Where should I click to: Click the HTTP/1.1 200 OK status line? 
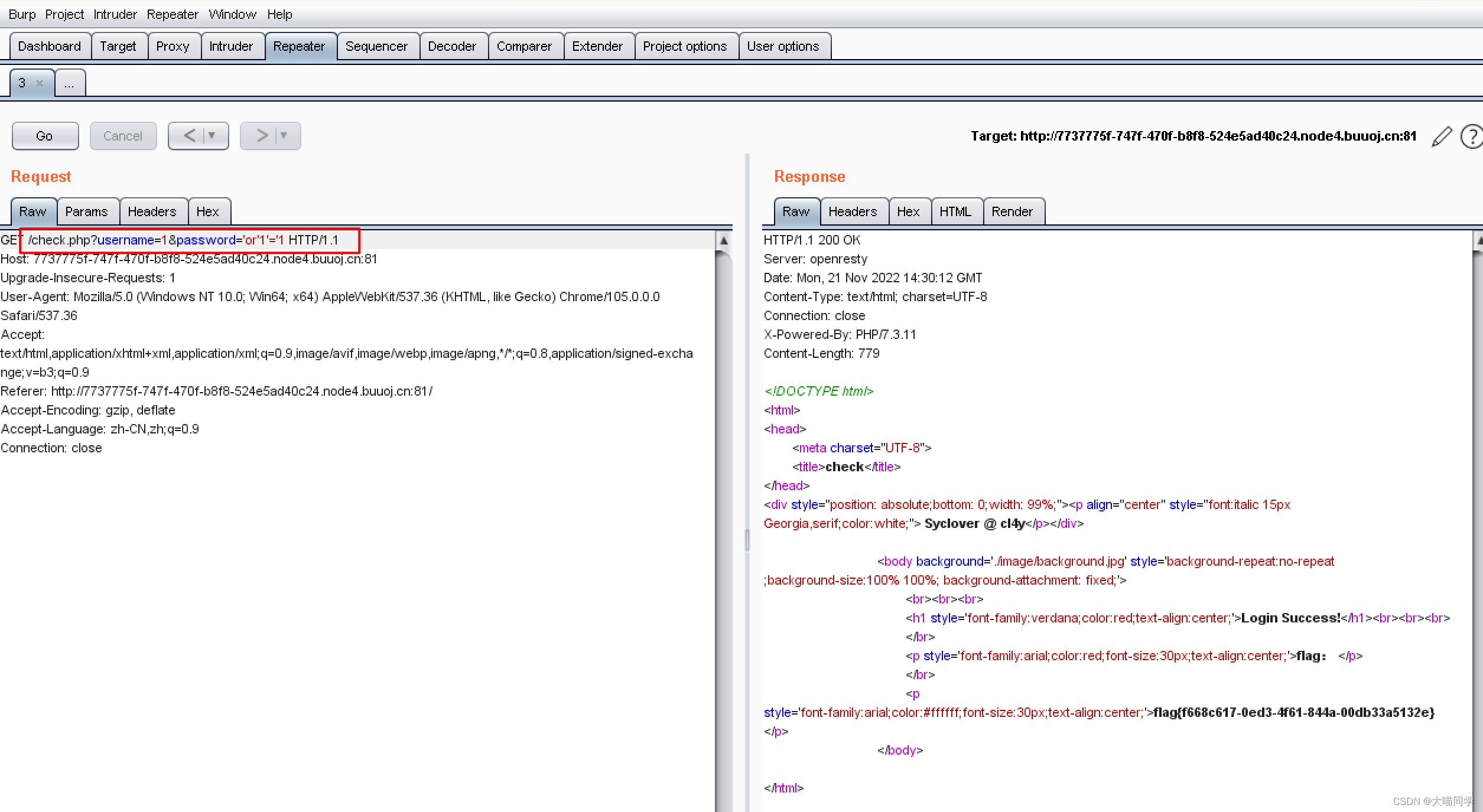tap(812, 240)
